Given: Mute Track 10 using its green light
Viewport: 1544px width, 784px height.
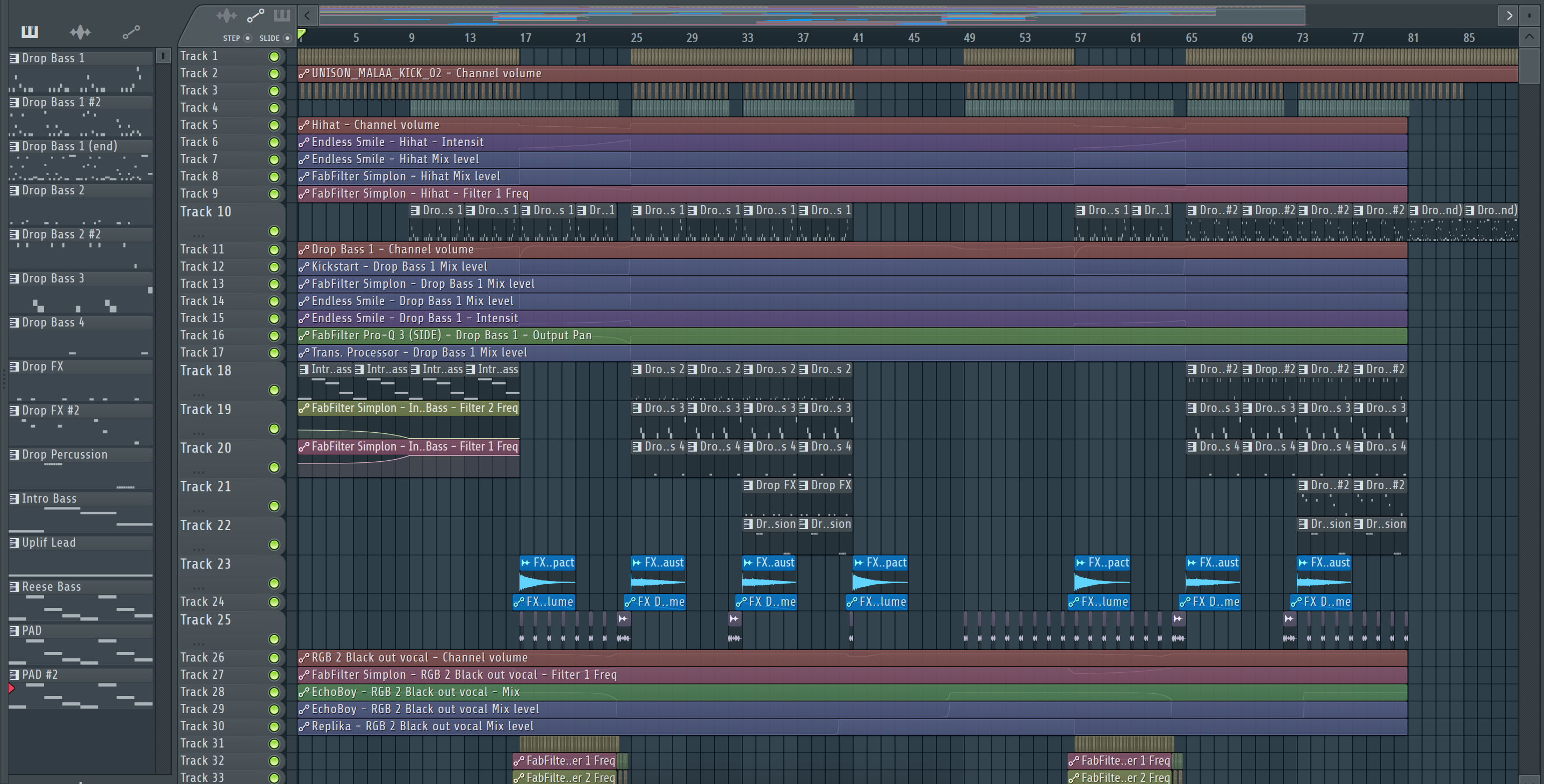Looking at the screenshot, I should click(274, 231).
